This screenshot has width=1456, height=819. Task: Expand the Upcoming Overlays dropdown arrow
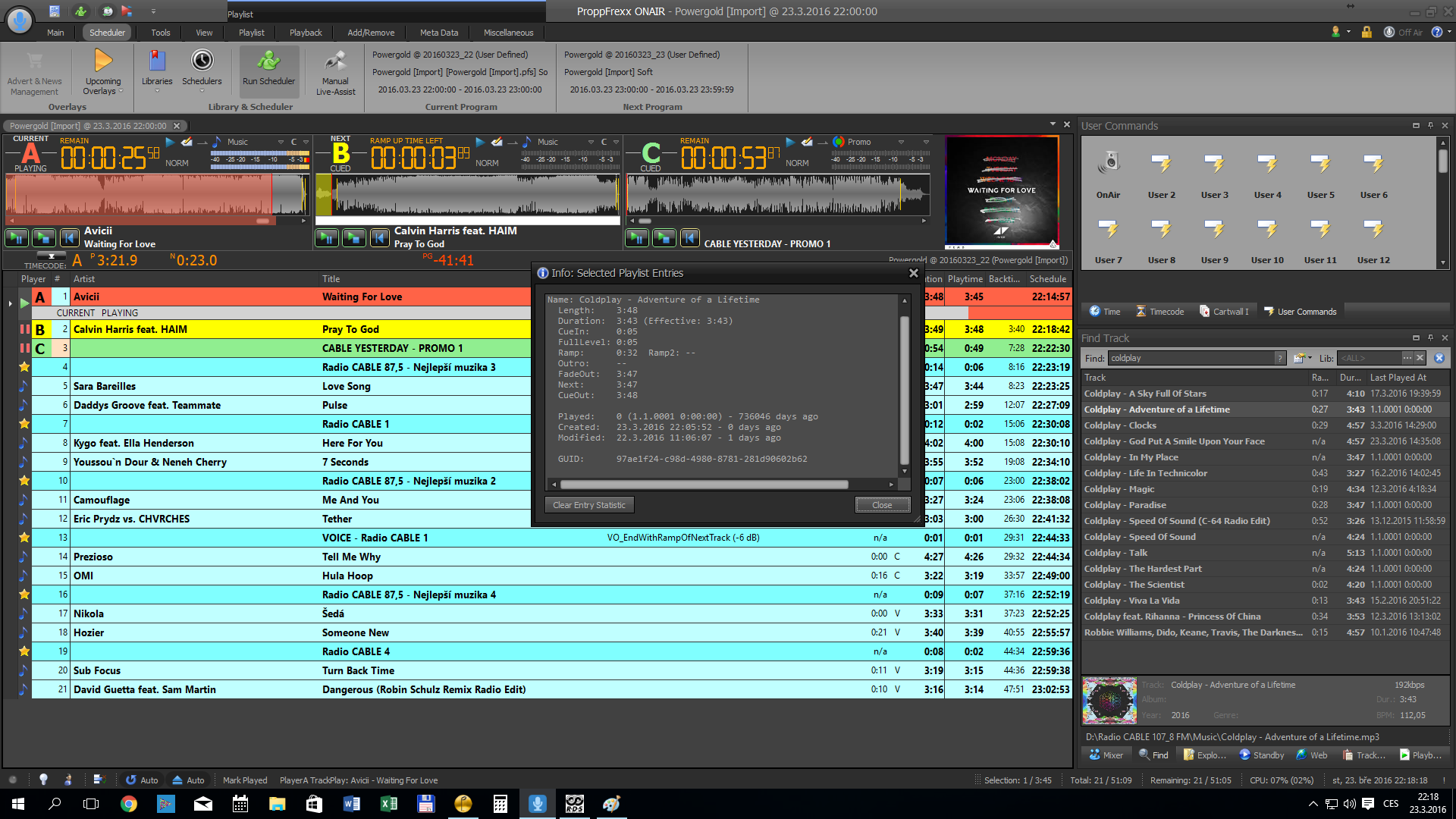121,92
